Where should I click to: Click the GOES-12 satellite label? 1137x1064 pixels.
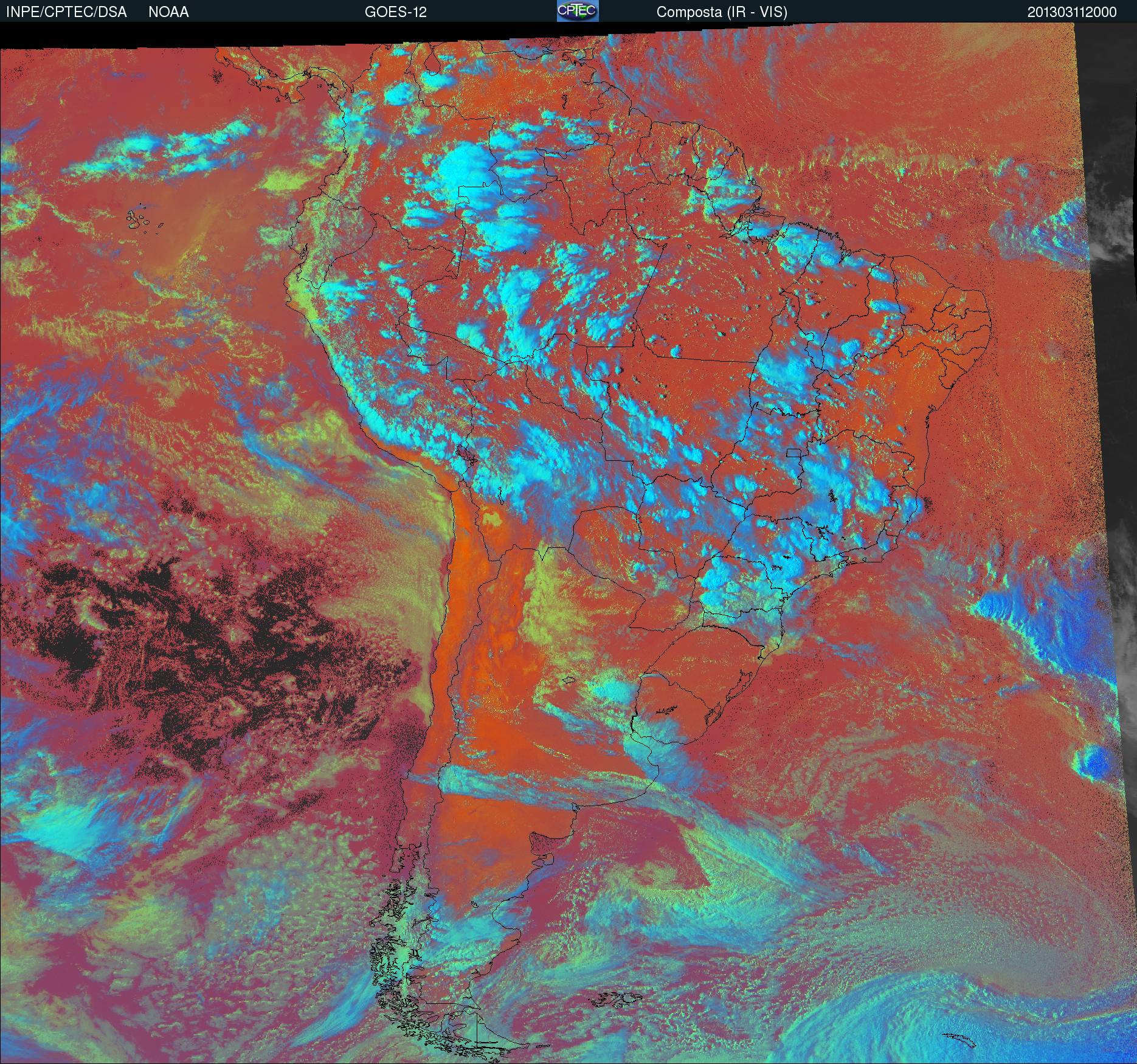395,12
